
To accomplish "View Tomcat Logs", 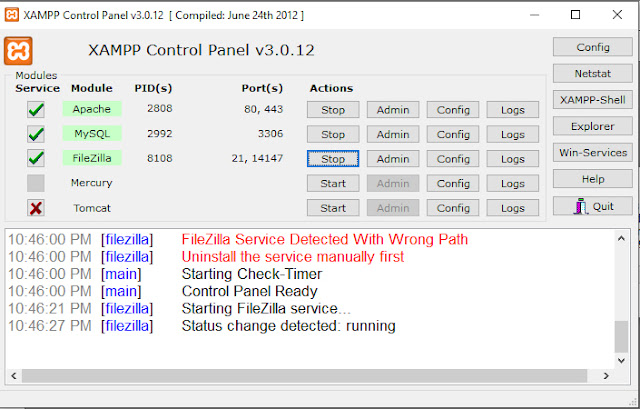I will point(513,208).
